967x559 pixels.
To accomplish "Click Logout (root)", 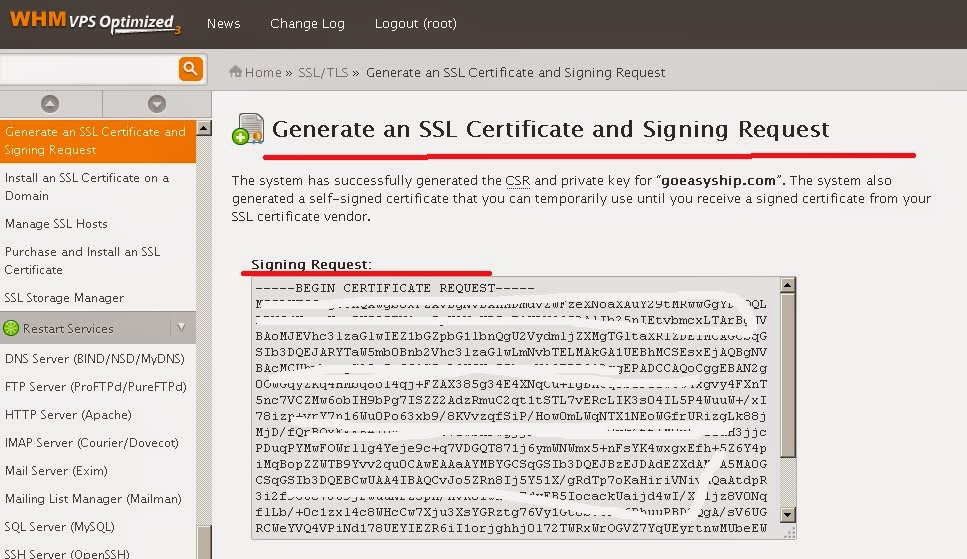I will (x=416, y=23).
